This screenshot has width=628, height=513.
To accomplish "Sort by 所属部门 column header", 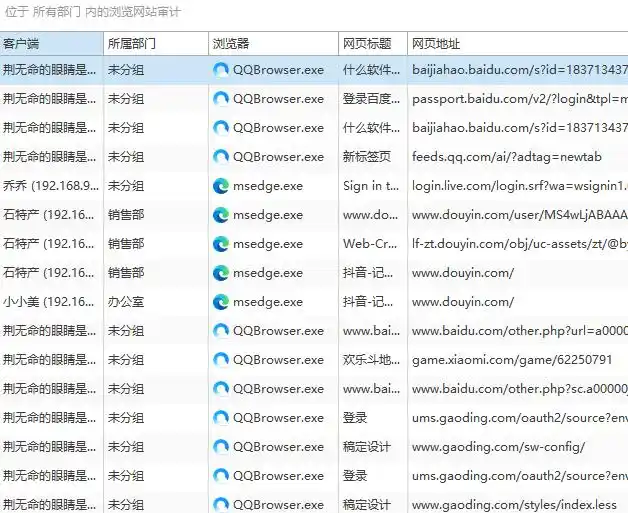I will (x=156, y=44).
